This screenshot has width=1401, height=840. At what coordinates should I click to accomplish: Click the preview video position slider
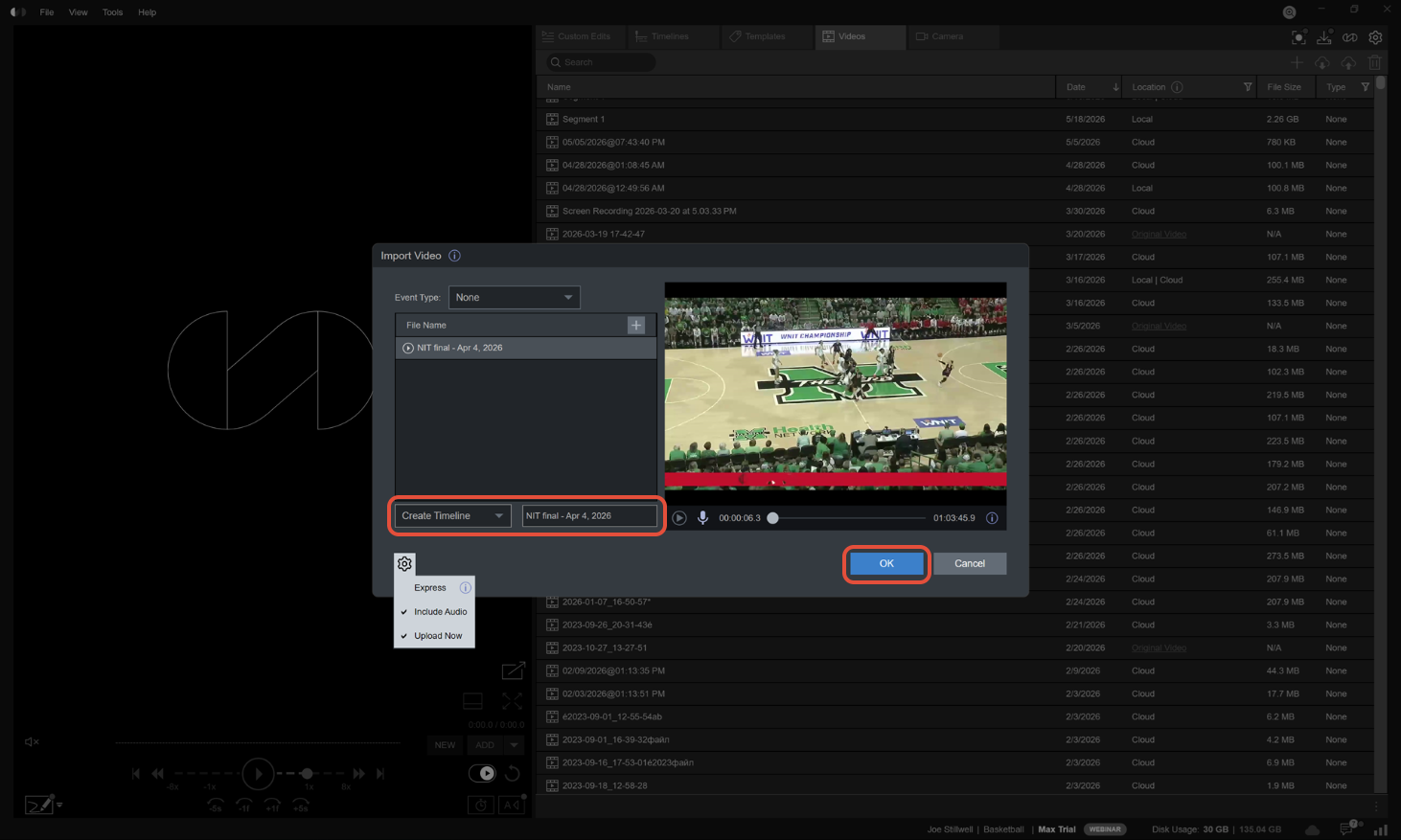coord(849,518)
